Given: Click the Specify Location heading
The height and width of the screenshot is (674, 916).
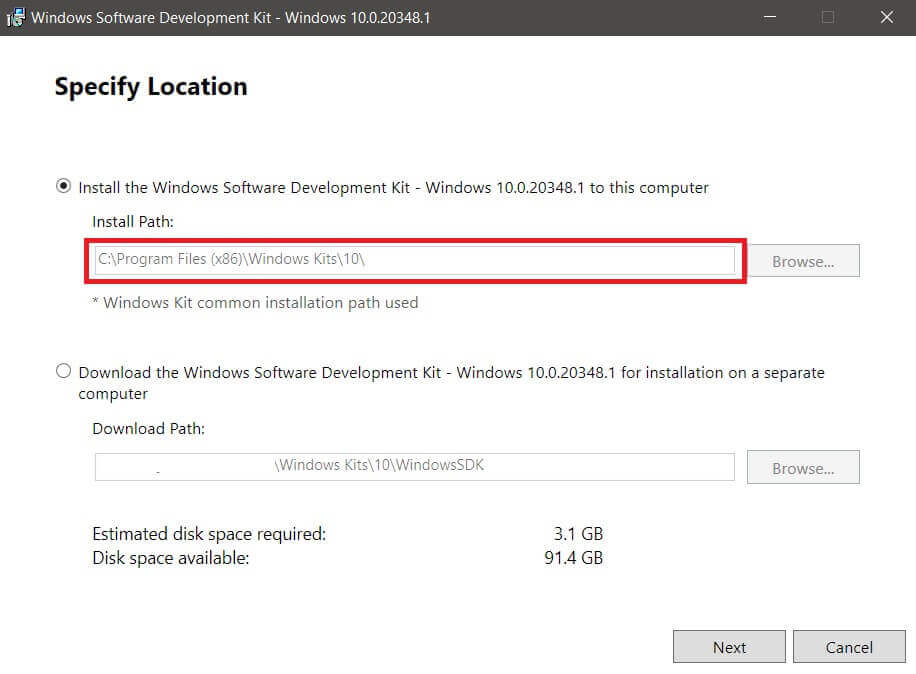Looking at the screenshot, I should pyautogui.click(x=151, y=87).
